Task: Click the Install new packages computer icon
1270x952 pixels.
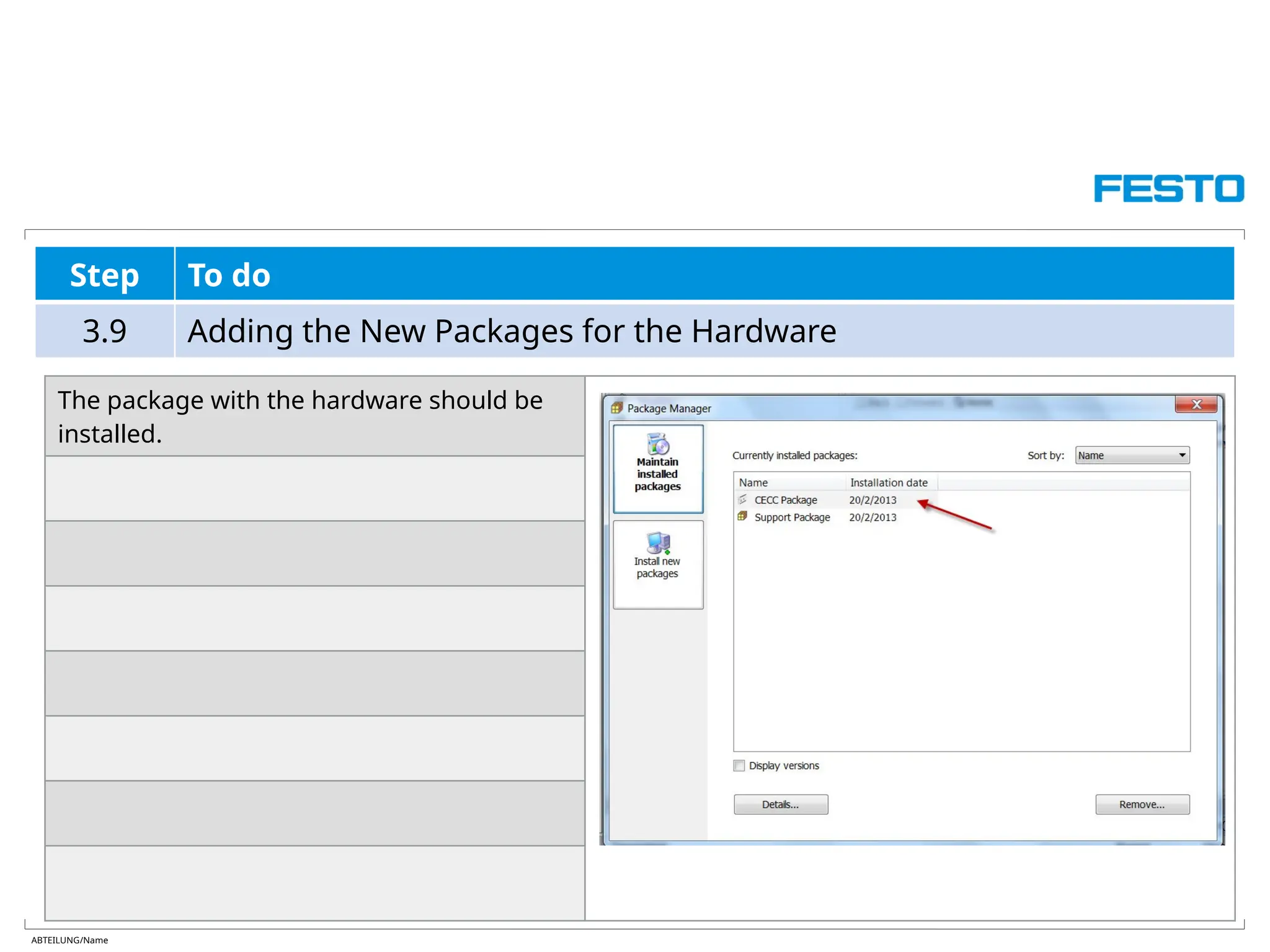Action: click(658, 543)
